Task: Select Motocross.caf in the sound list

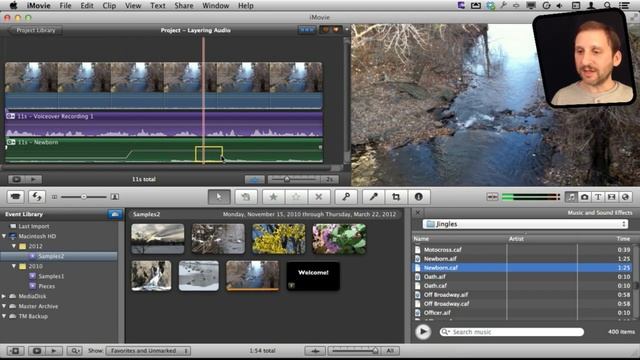Action: [522, 250]
